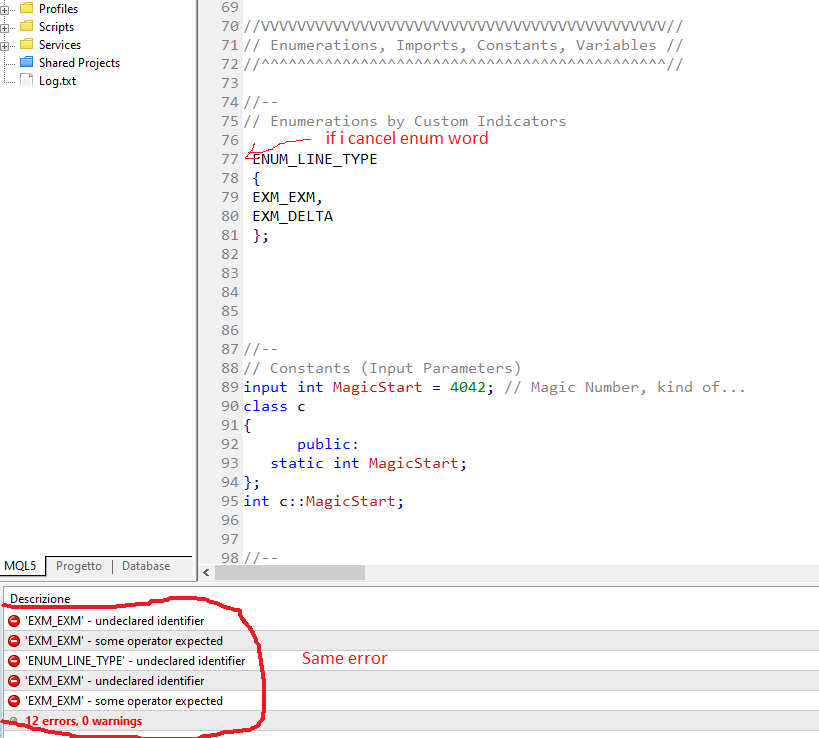Select the Services folder icon
This screenshot has width=819, height=738.
point(27,44)
